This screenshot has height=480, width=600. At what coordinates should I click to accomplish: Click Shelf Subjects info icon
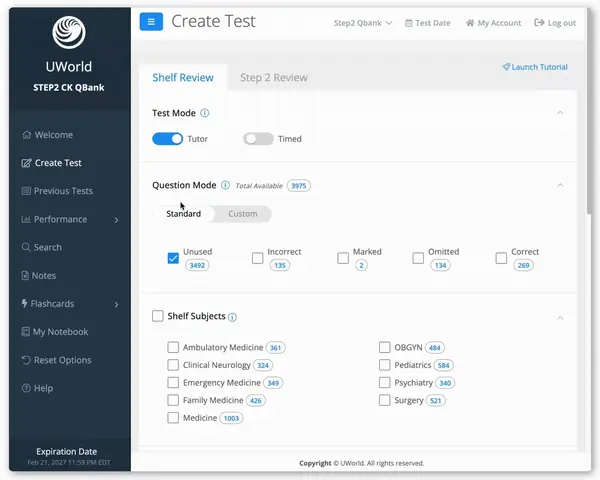[x=232, y=317]
